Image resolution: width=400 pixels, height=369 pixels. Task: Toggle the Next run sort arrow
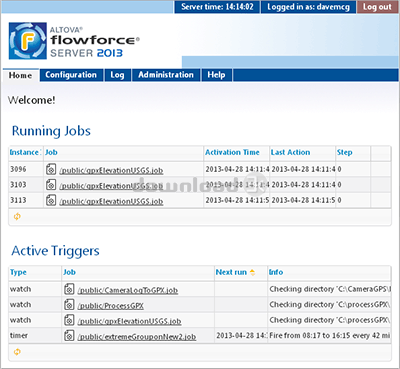(252, 272)
